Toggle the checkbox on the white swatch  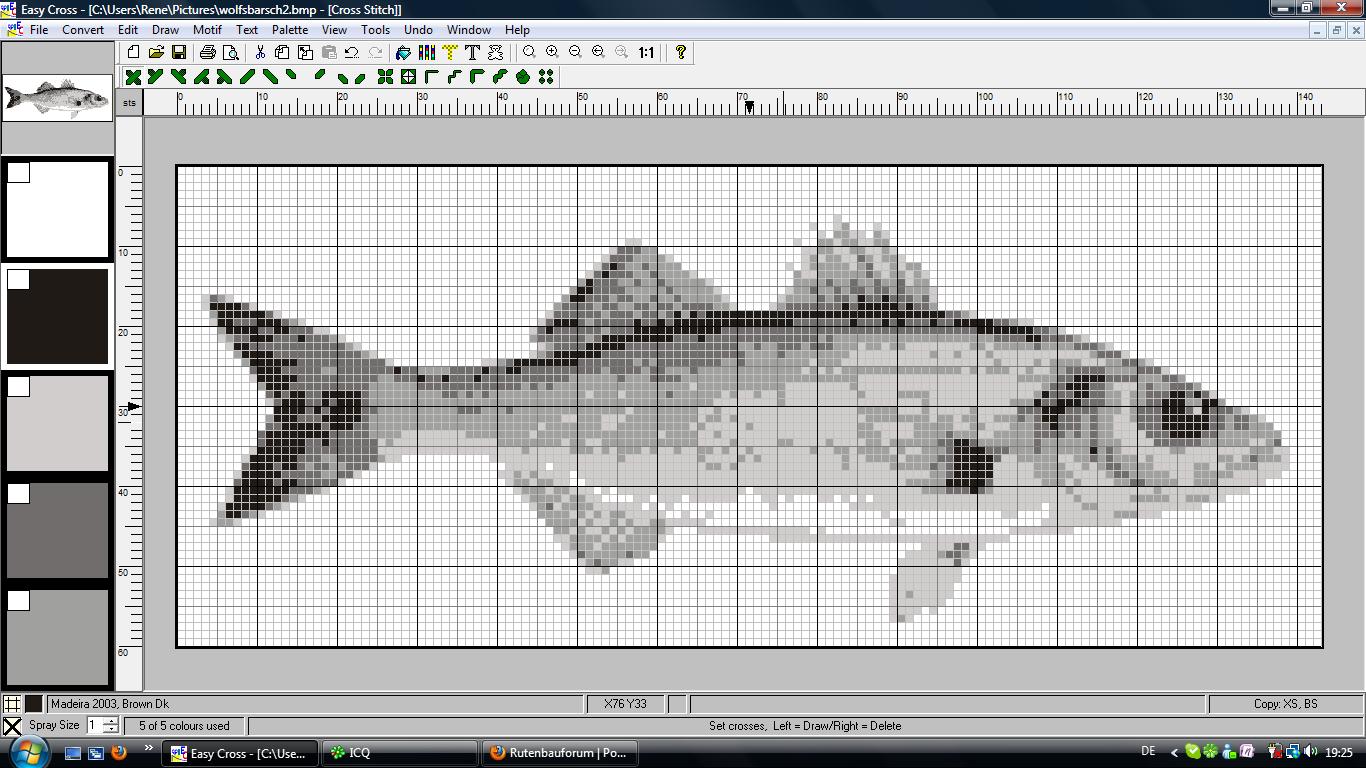tap(19, 173)
